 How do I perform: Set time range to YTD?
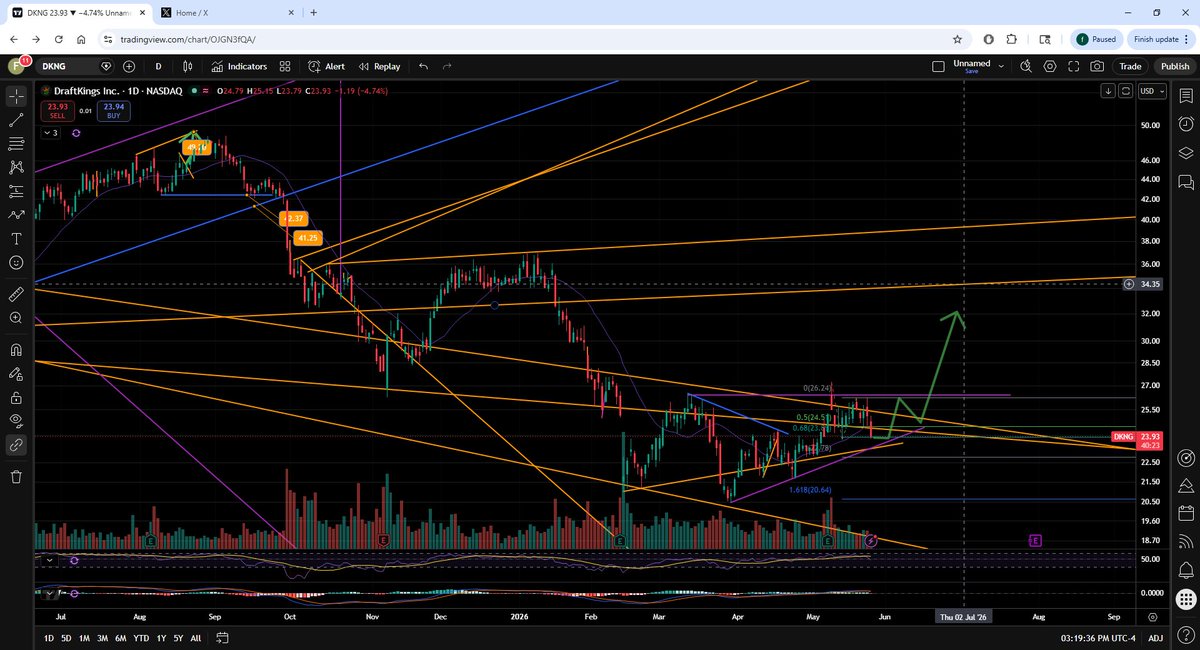point(142,637)
